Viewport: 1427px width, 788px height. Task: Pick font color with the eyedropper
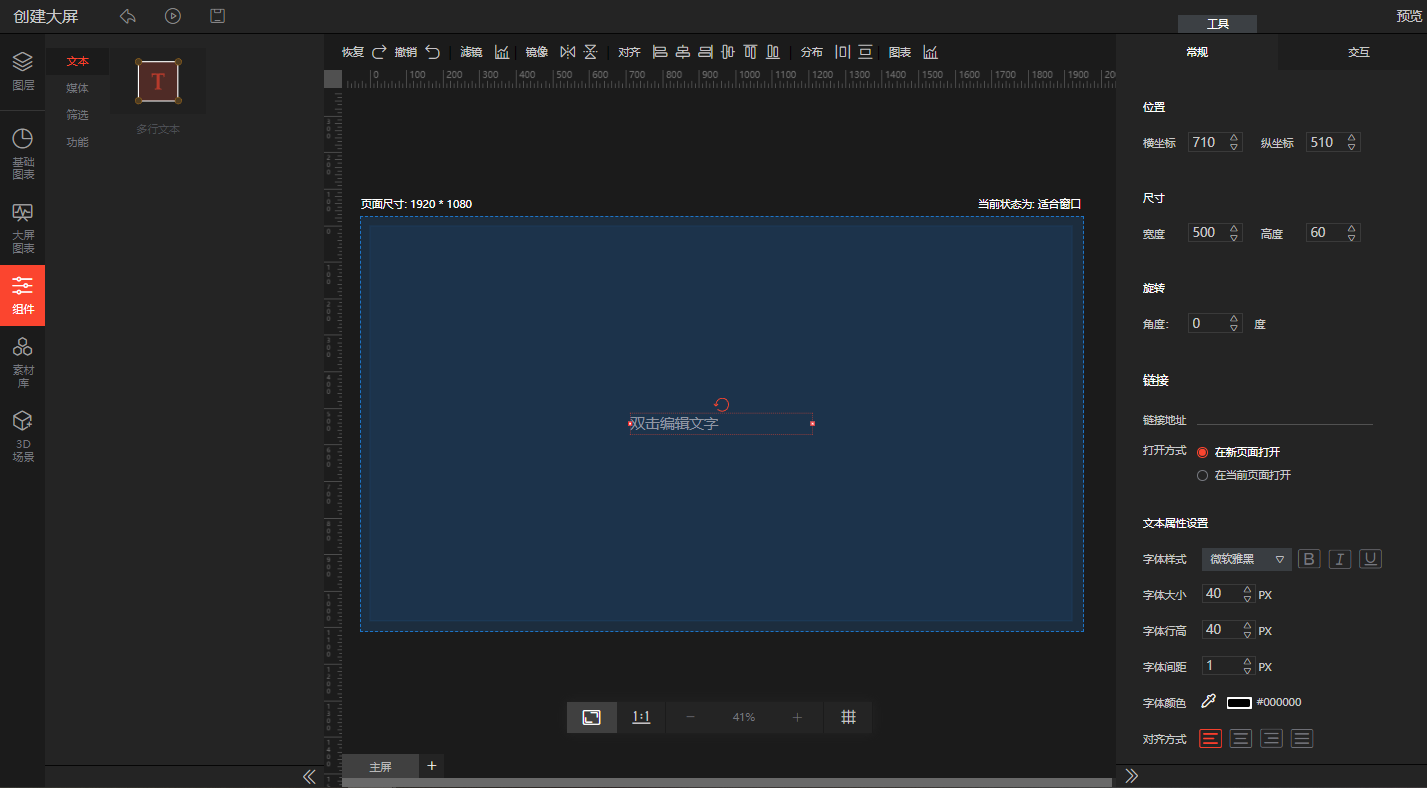tap(1208, 702)
